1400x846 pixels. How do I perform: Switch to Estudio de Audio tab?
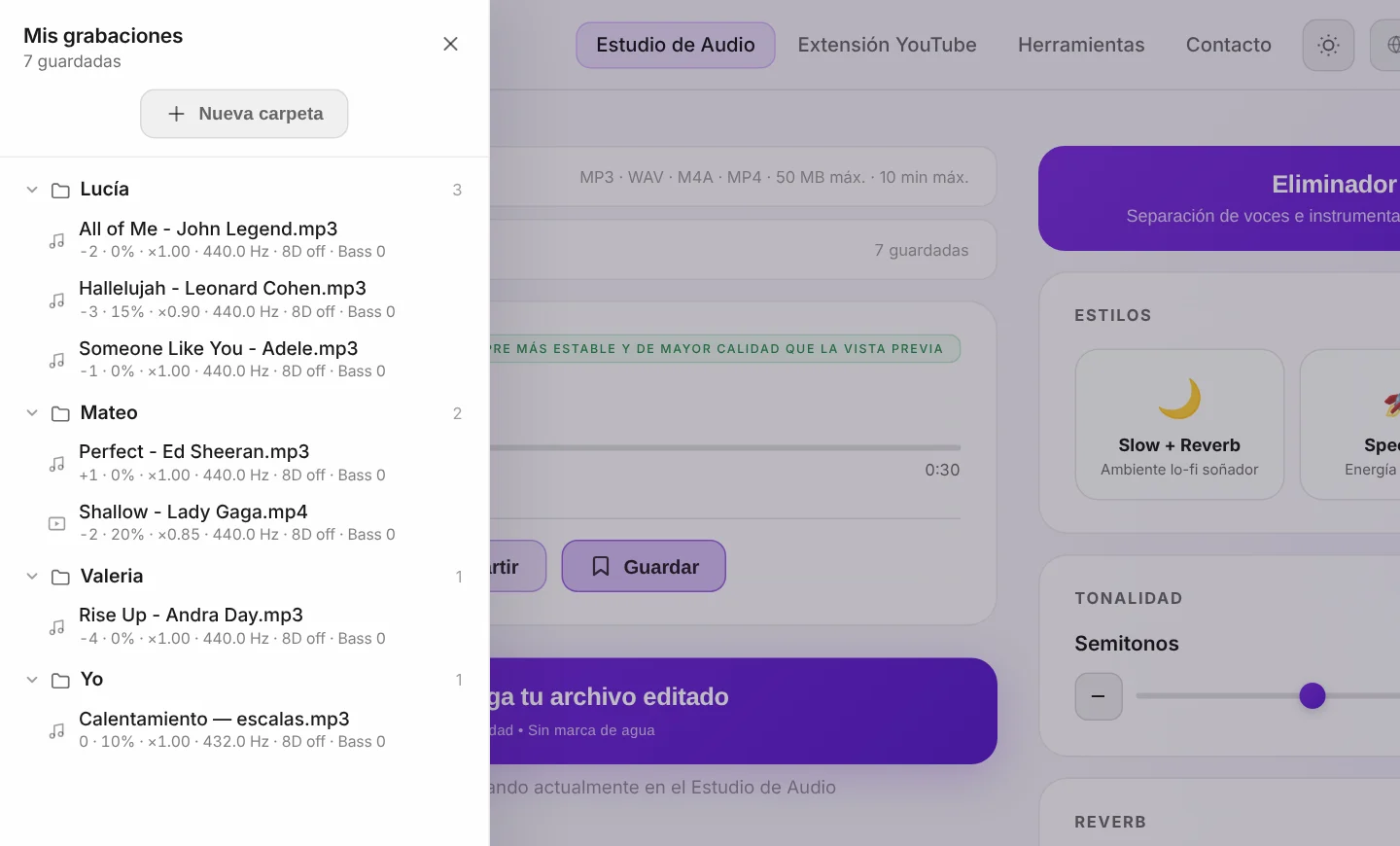[676, 45]
